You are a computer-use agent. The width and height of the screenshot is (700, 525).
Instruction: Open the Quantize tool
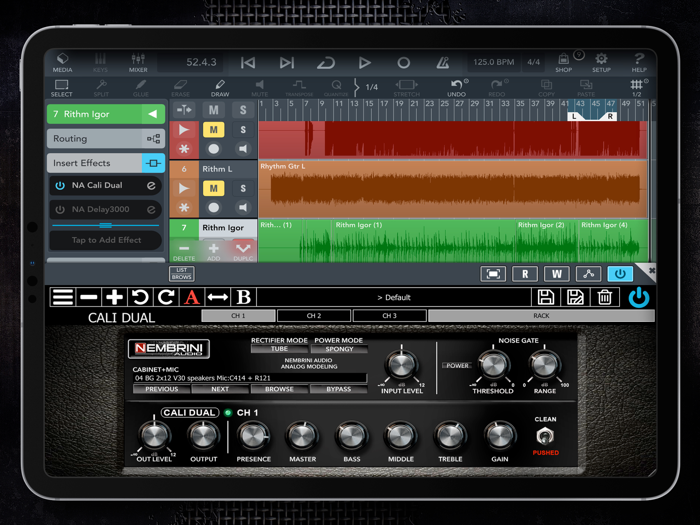click(336, 88)
